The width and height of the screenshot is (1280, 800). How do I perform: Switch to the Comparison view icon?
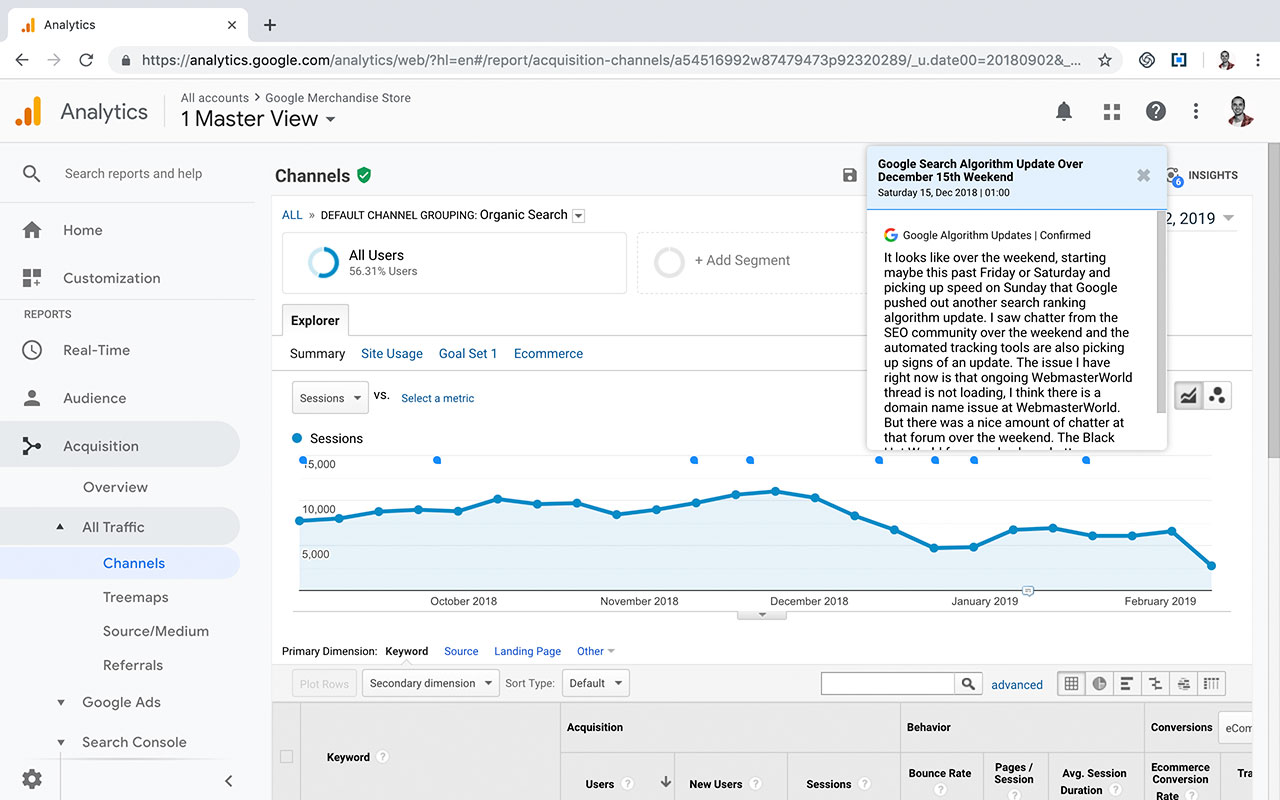click(1155, 684)
